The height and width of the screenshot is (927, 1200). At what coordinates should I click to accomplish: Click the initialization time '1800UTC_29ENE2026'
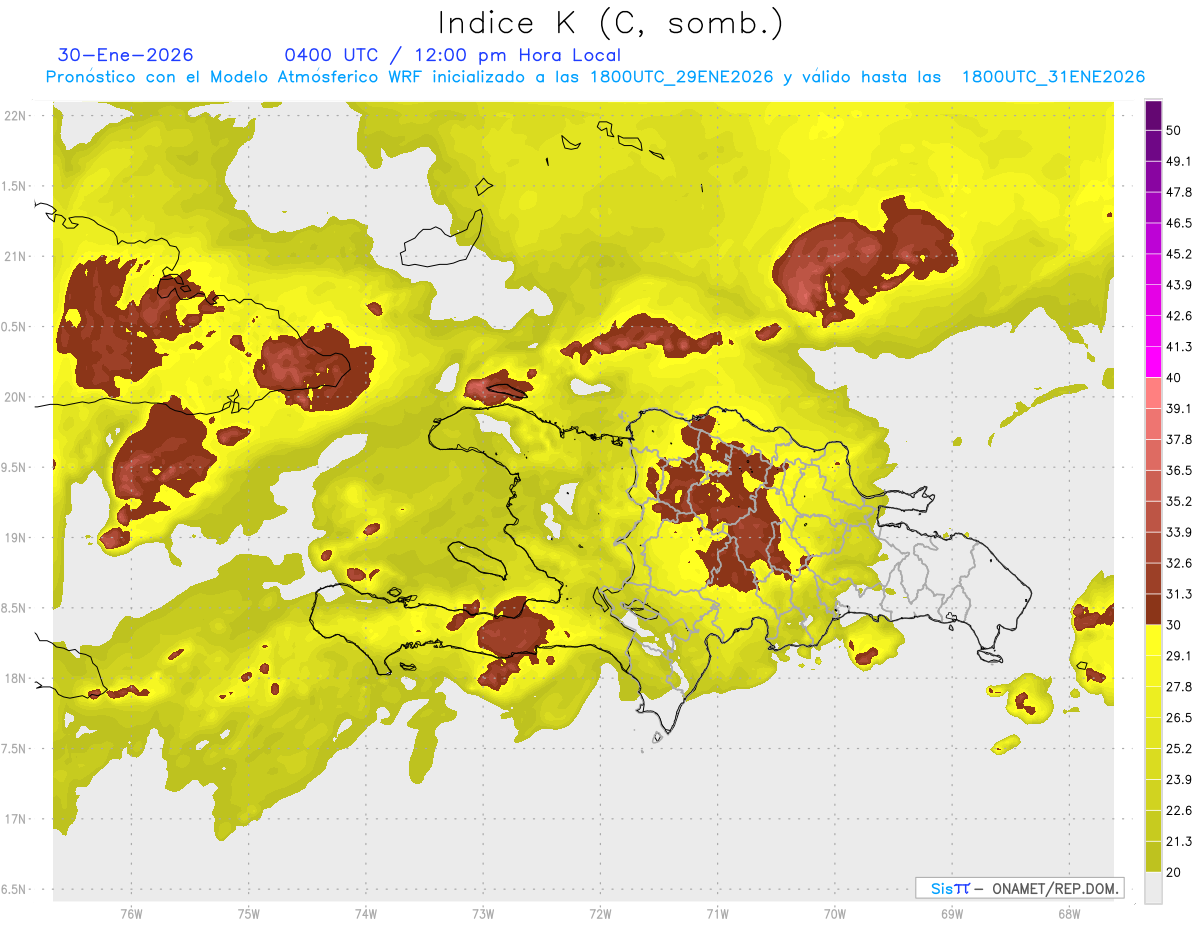(682, 77)
